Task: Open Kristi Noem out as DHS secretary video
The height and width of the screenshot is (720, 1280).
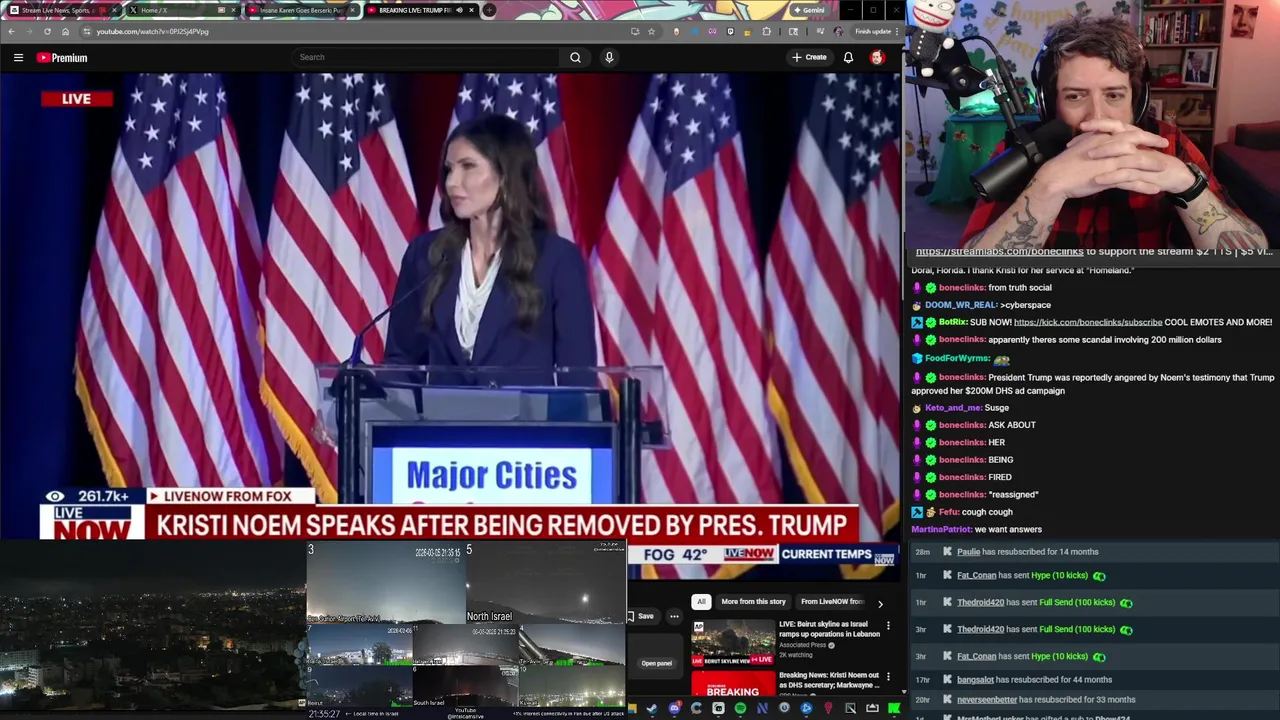Action: [x=828, y=680]
